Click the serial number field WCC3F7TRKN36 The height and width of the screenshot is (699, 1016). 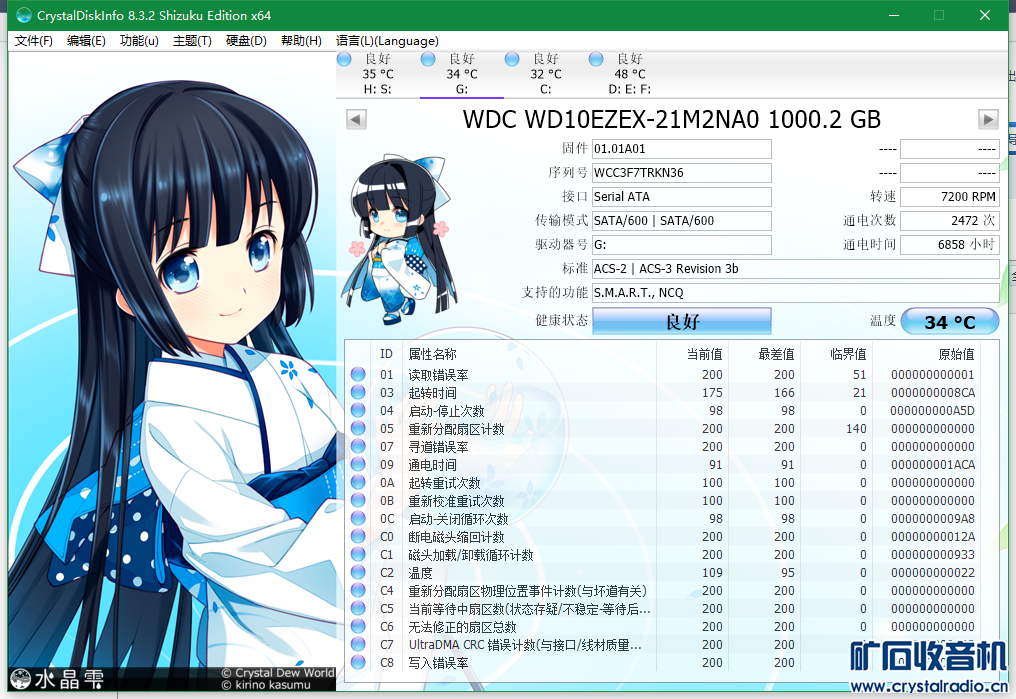[x=682, y=173]
